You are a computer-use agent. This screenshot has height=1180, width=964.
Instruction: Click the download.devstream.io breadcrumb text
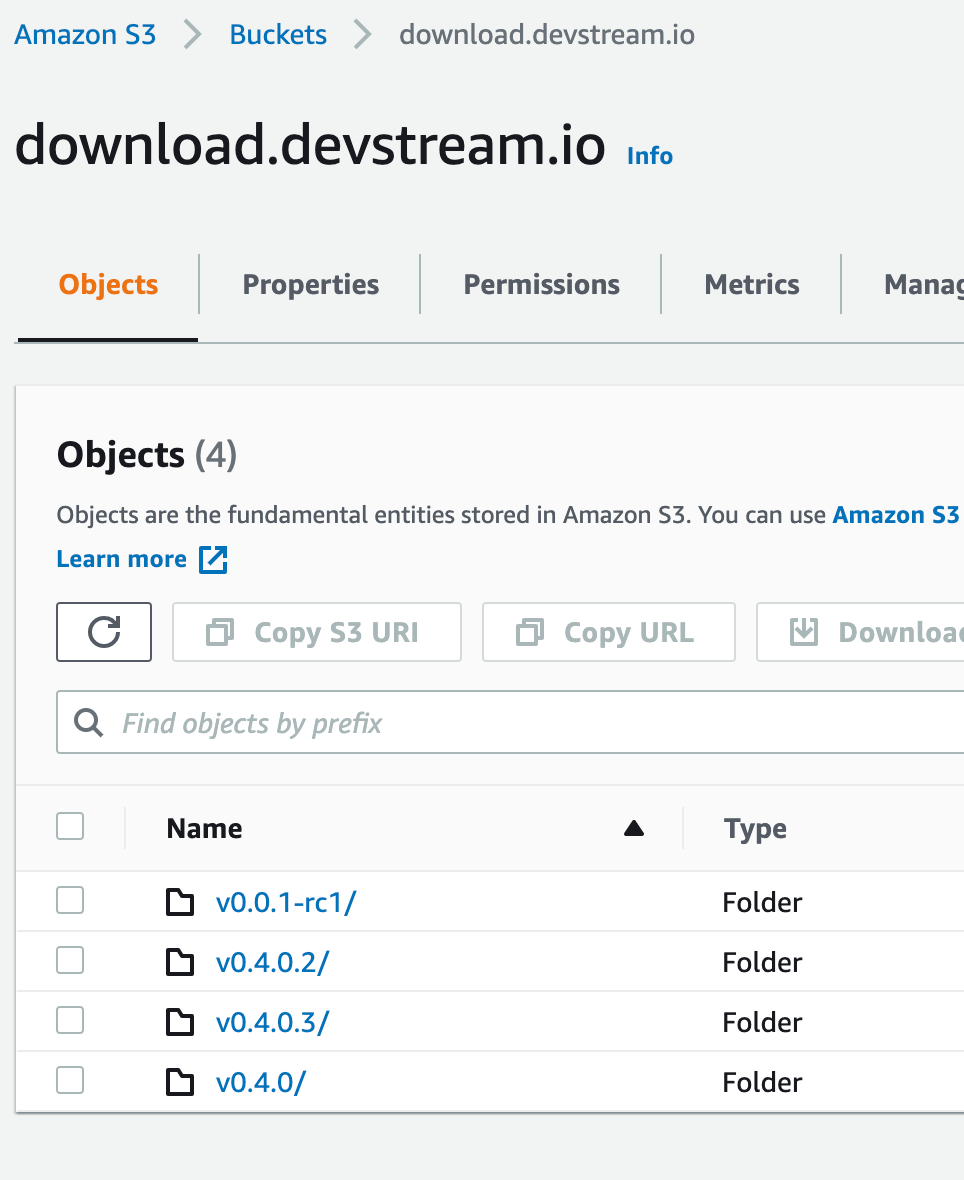click(547, 35)
